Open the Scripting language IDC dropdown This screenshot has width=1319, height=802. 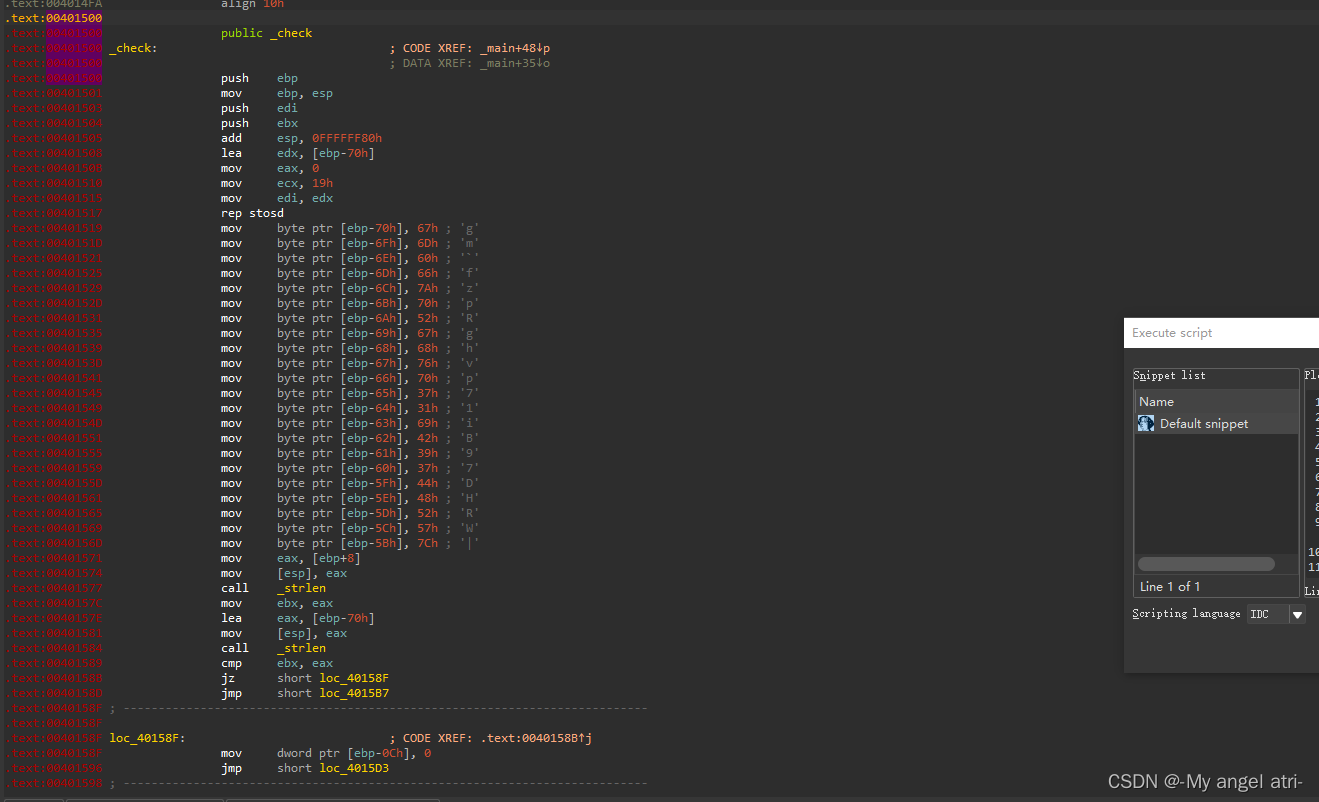(x=1297, y=614)
